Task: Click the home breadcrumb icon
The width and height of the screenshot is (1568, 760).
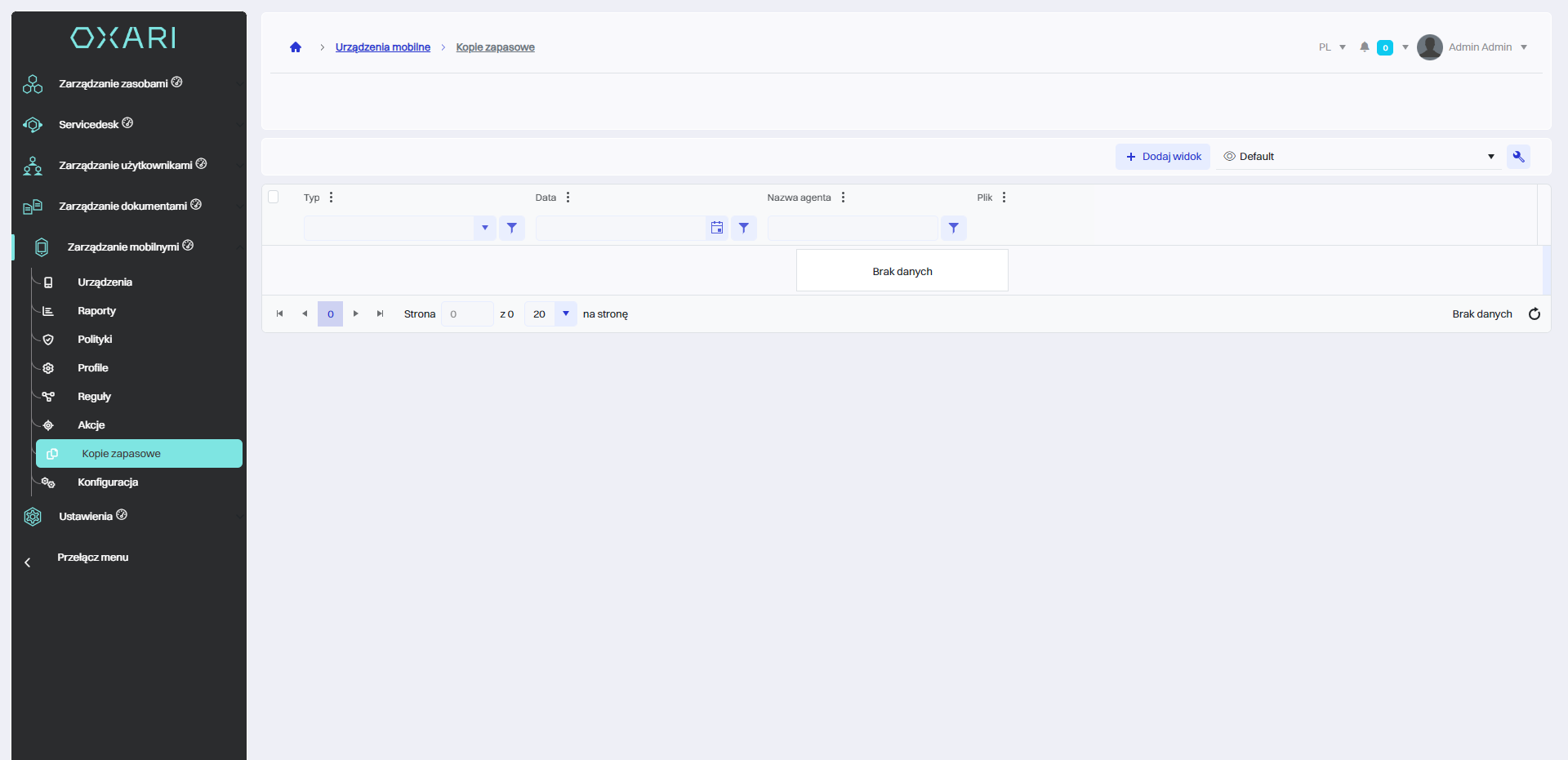Action: 296,47
